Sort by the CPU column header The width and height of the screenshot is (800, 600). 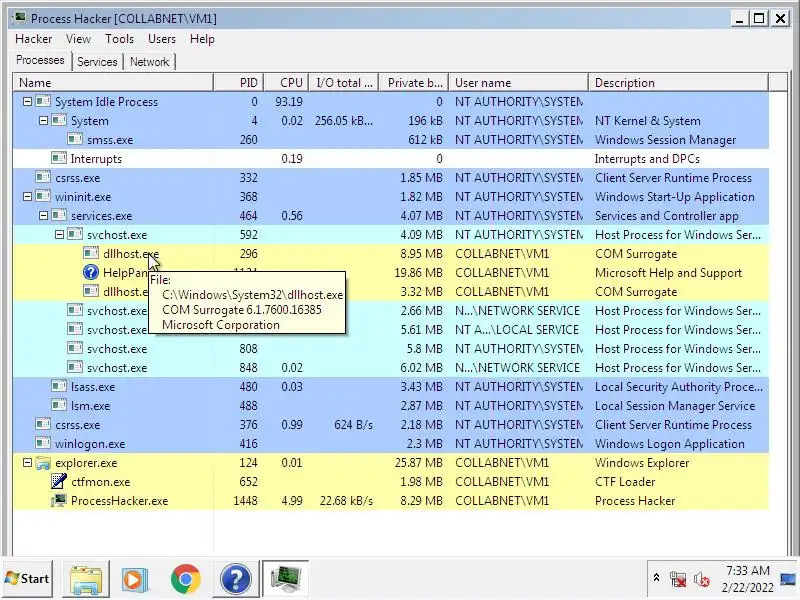click(x=286, y=83)
